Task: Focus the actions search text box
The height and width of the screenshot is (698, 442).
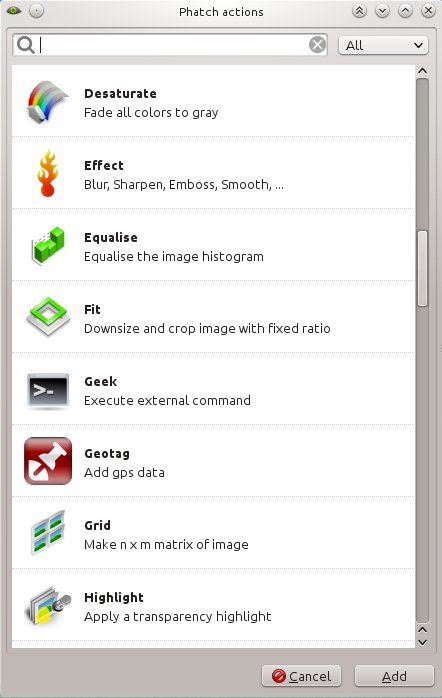Action: click(170, 45)
